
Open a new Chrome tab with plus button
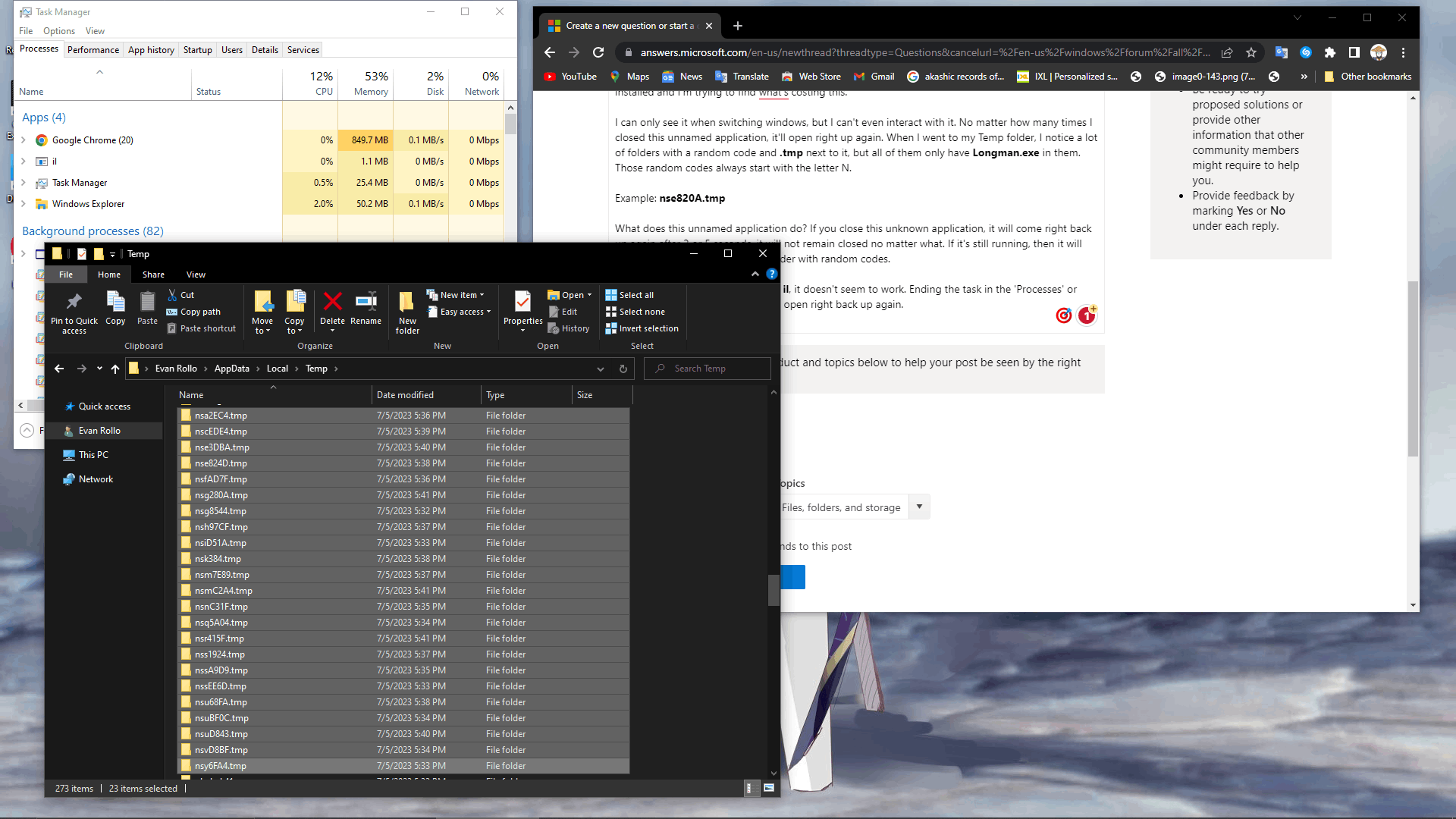point(737,26)
